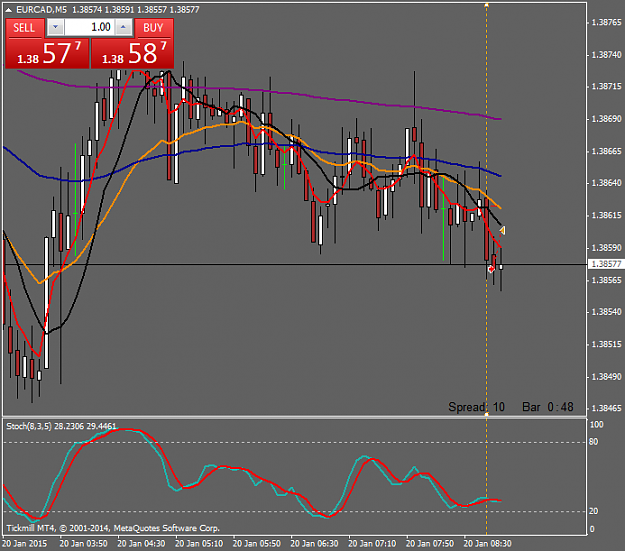The width and height of the screenshot is (625, 551).
Task: Click the 20 level on stochastic scale
Action: tap(594, 511)
